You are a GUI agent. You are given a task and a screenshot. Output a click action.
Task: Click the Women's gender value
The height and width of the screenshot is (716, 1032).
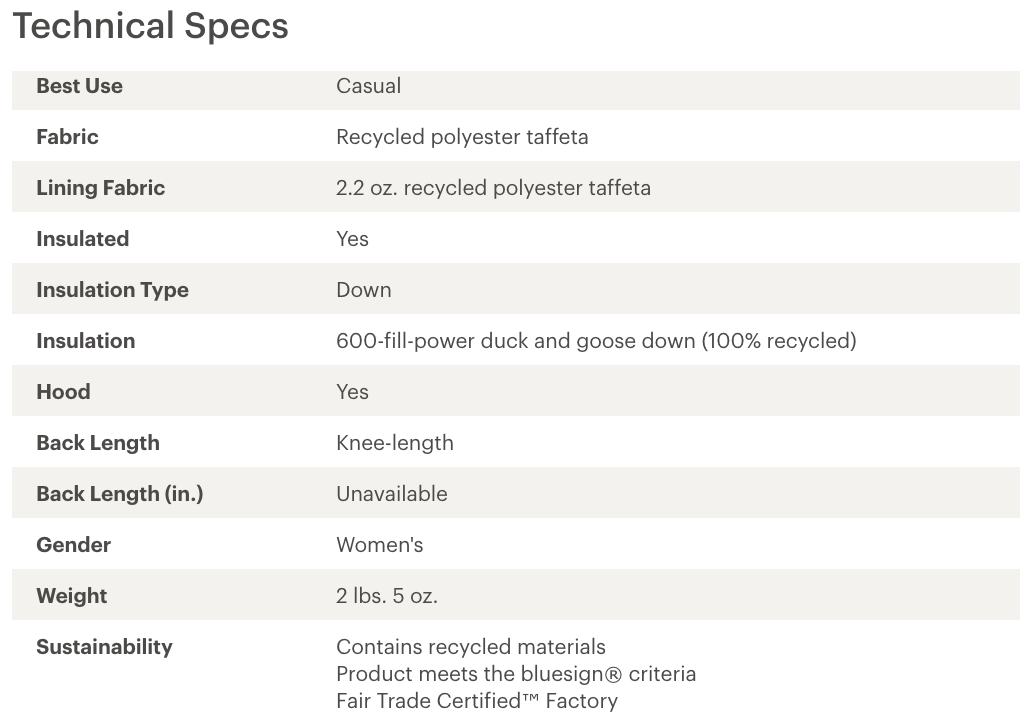pos(379,545)
